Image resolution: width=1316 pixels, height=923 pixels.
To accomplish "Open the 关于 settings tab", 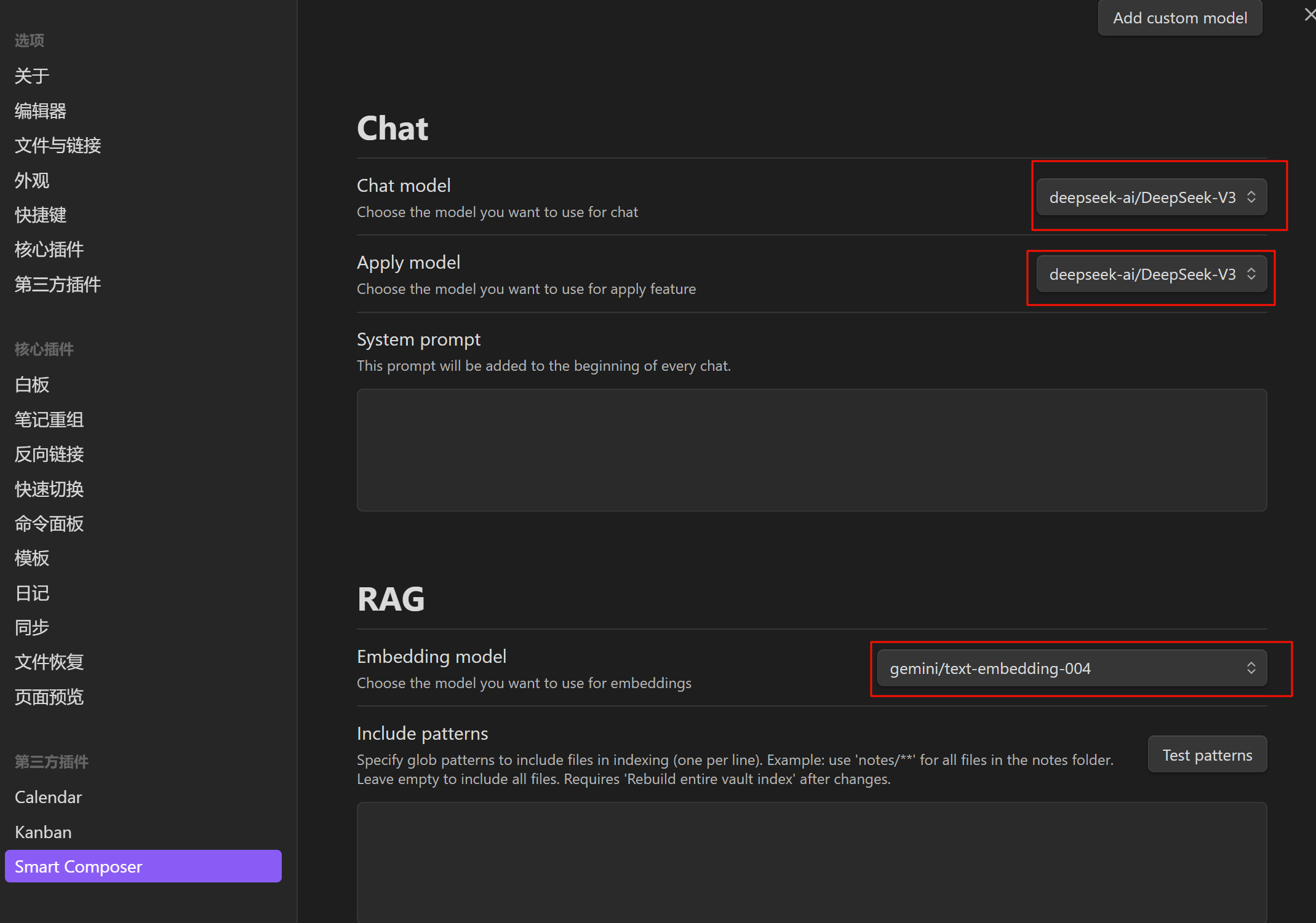I will click(x=32, y=76).
